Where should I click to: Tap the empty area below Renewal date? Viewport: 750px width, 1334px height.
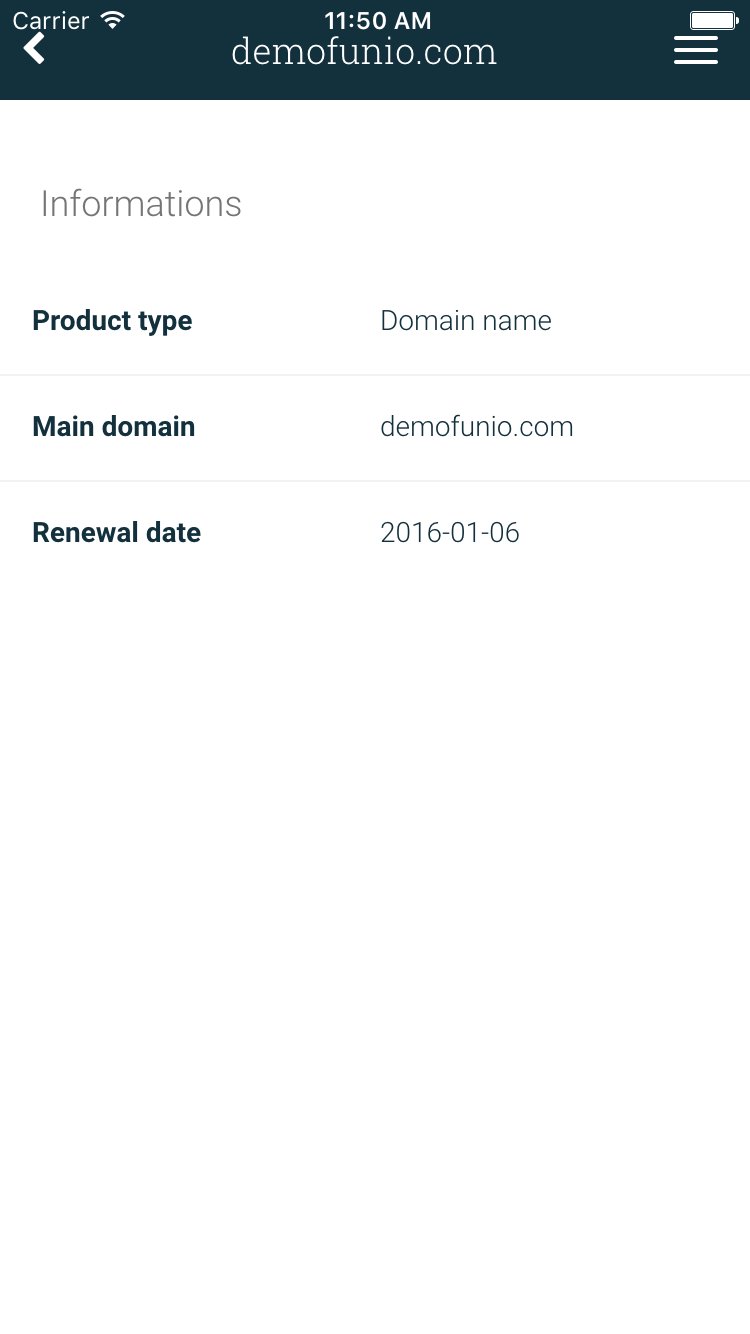[375, 960]
